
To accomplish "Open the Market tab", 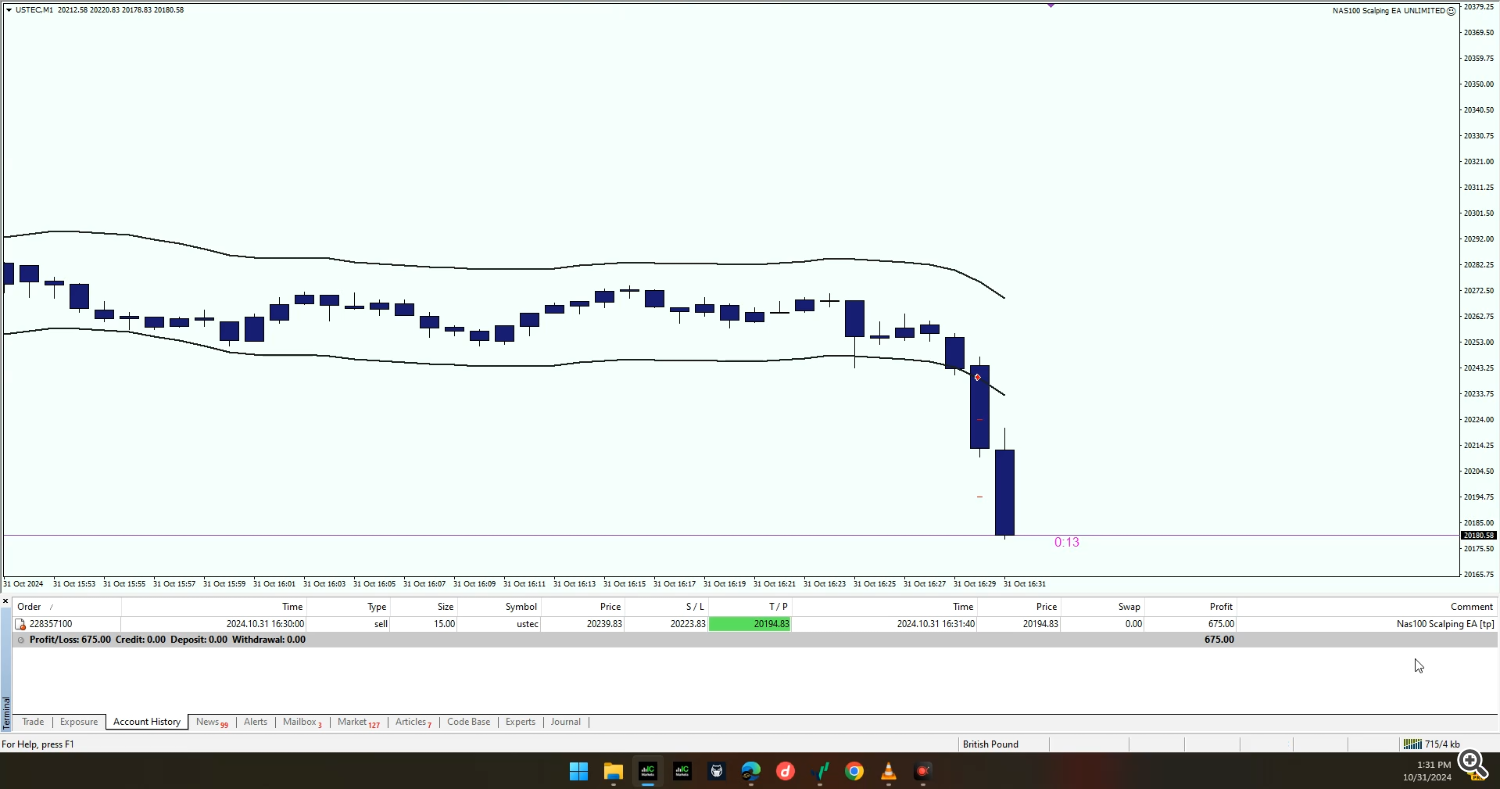I will tap(353, 722).
